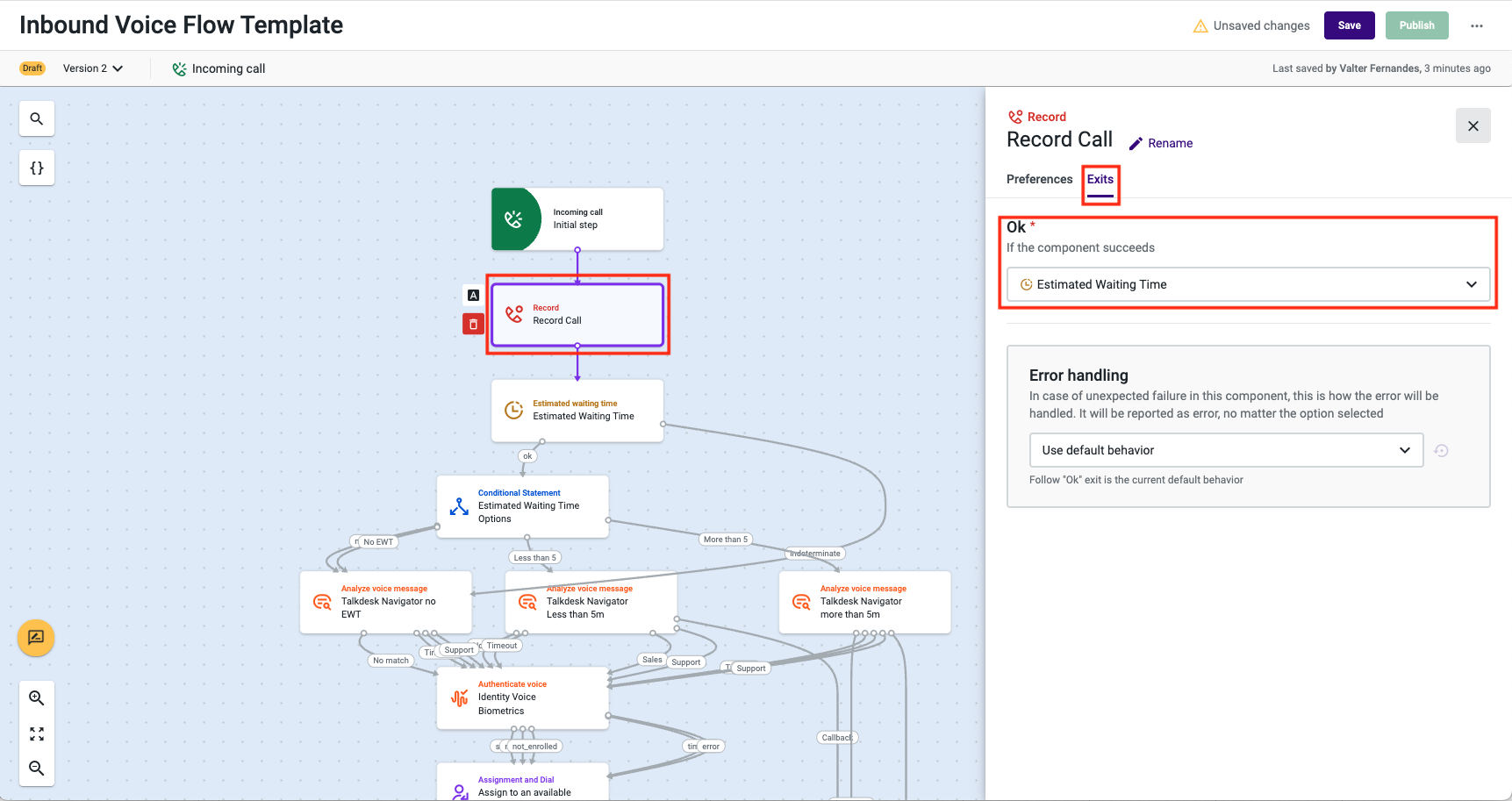Click the Rename pencil icon

pos(1136,143)
